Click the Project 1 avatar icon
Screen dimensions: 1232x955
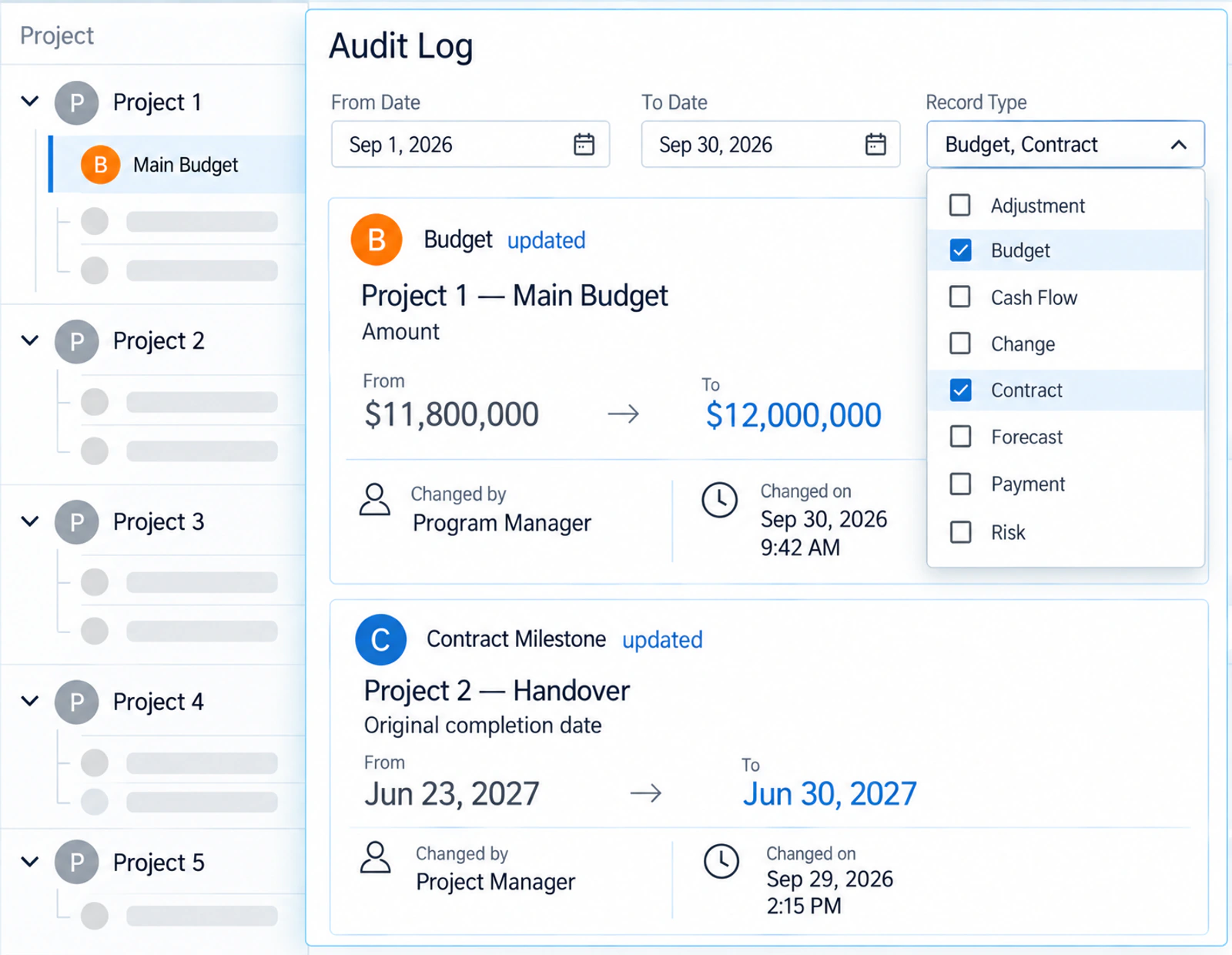click(76, 103)
